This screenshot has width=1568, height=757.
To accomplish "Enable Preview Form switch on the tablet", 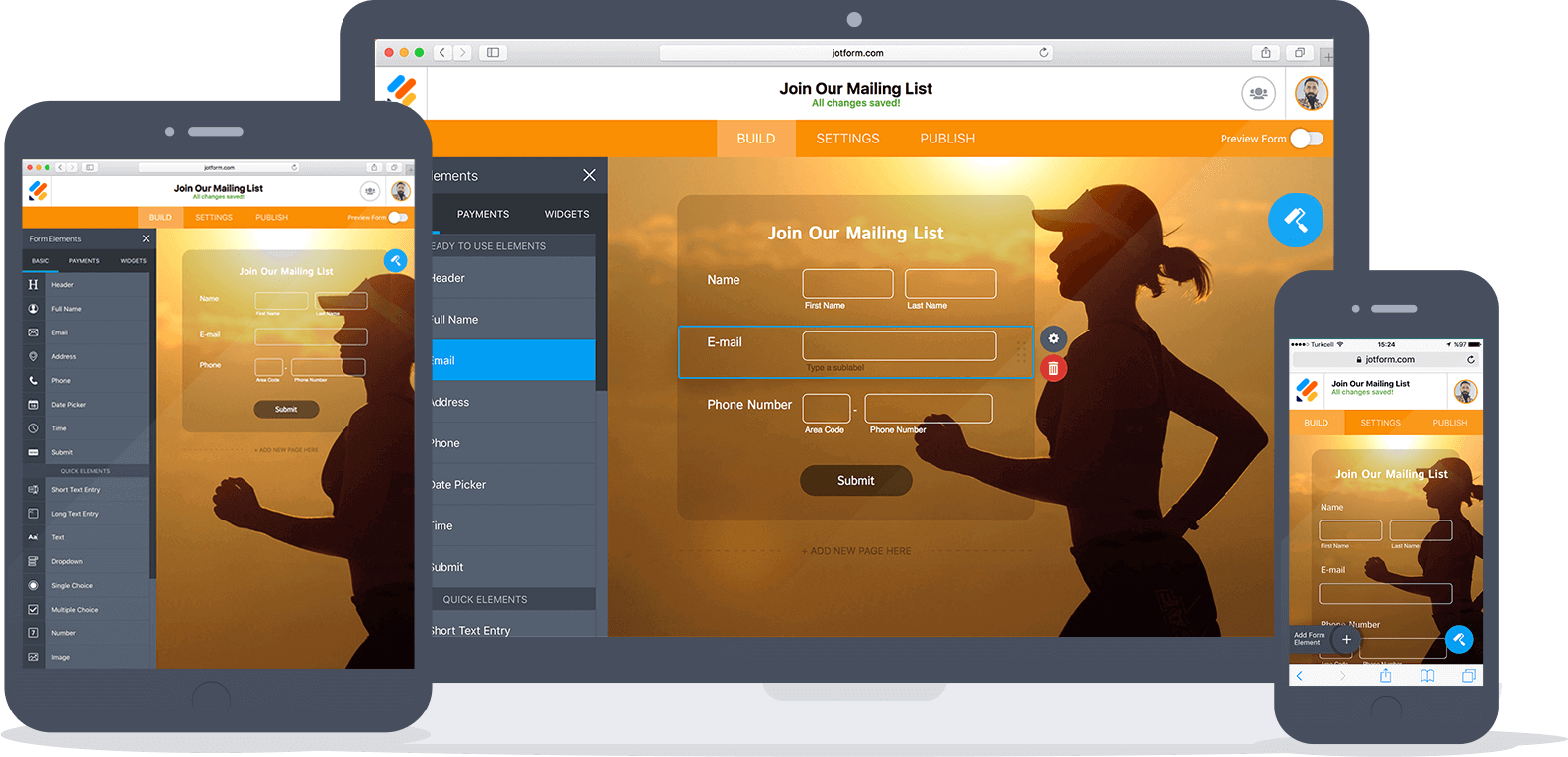I will tap(398, 217).
